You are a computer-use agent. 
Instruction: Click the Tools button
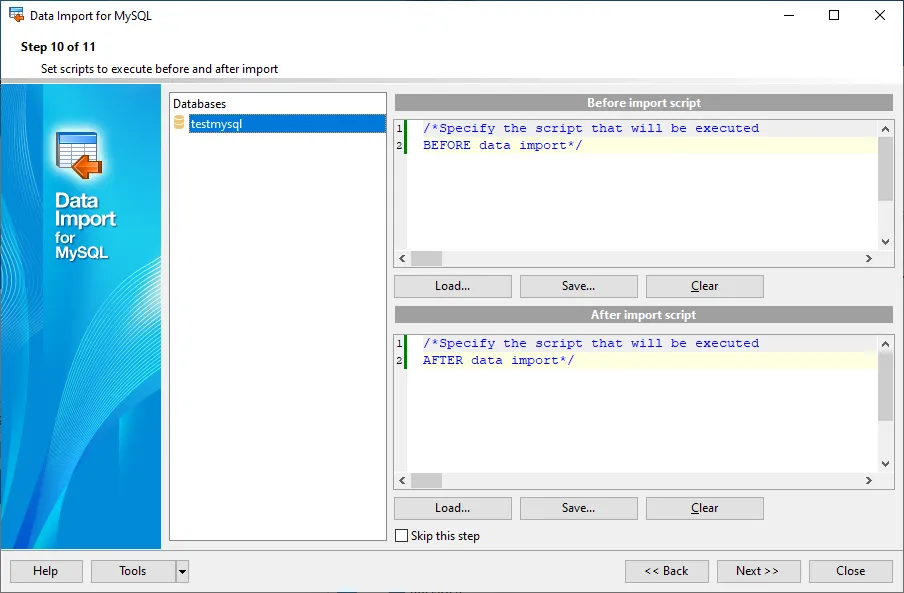tap(133, 571)
